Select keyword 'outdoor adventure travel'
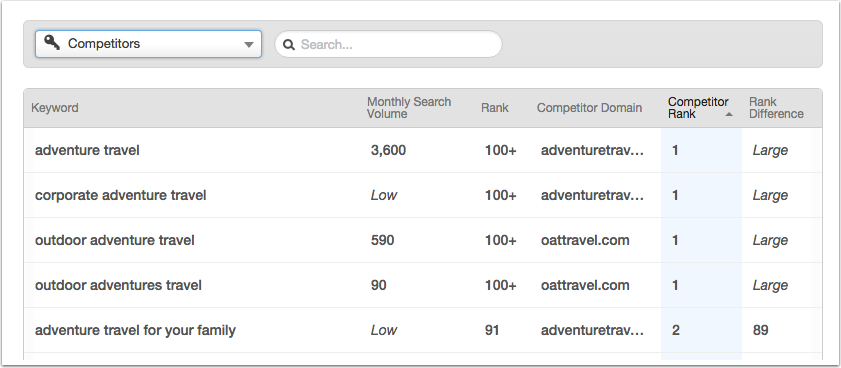The width and height of the screenshot is (841, 368). [x=115, y=240]
